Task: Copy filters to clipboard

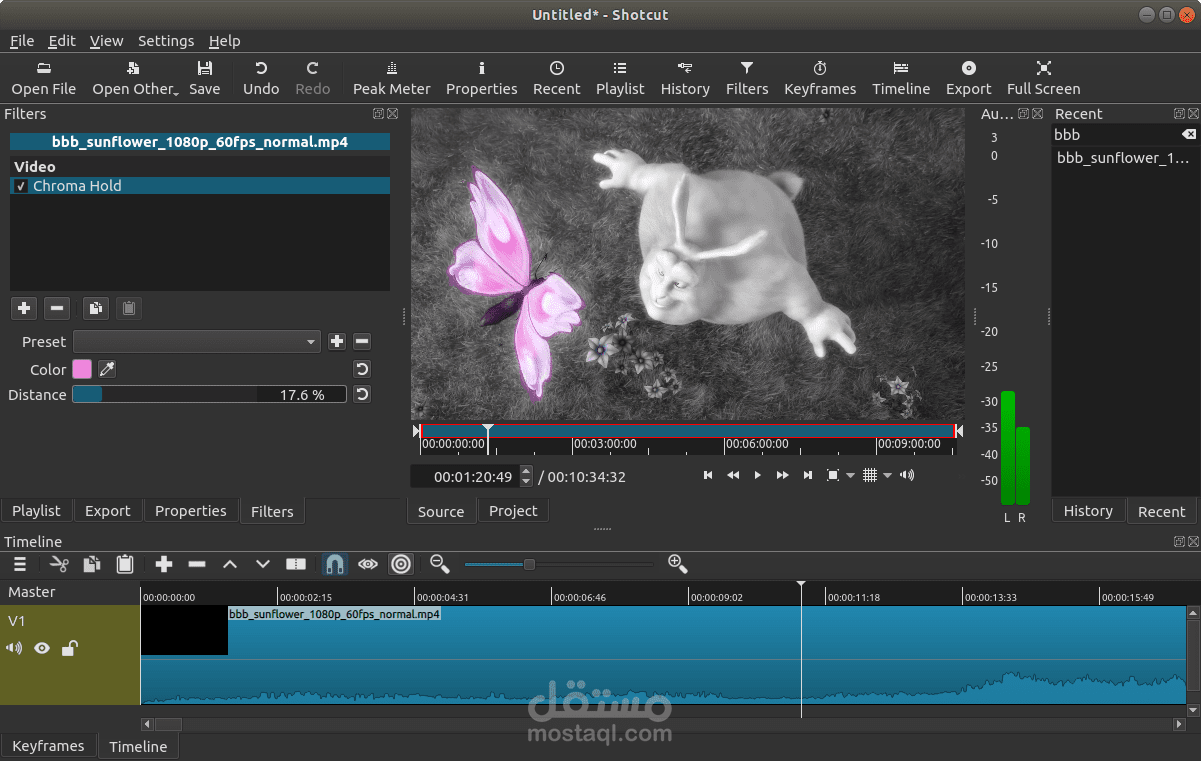Action: coord(96,308)
